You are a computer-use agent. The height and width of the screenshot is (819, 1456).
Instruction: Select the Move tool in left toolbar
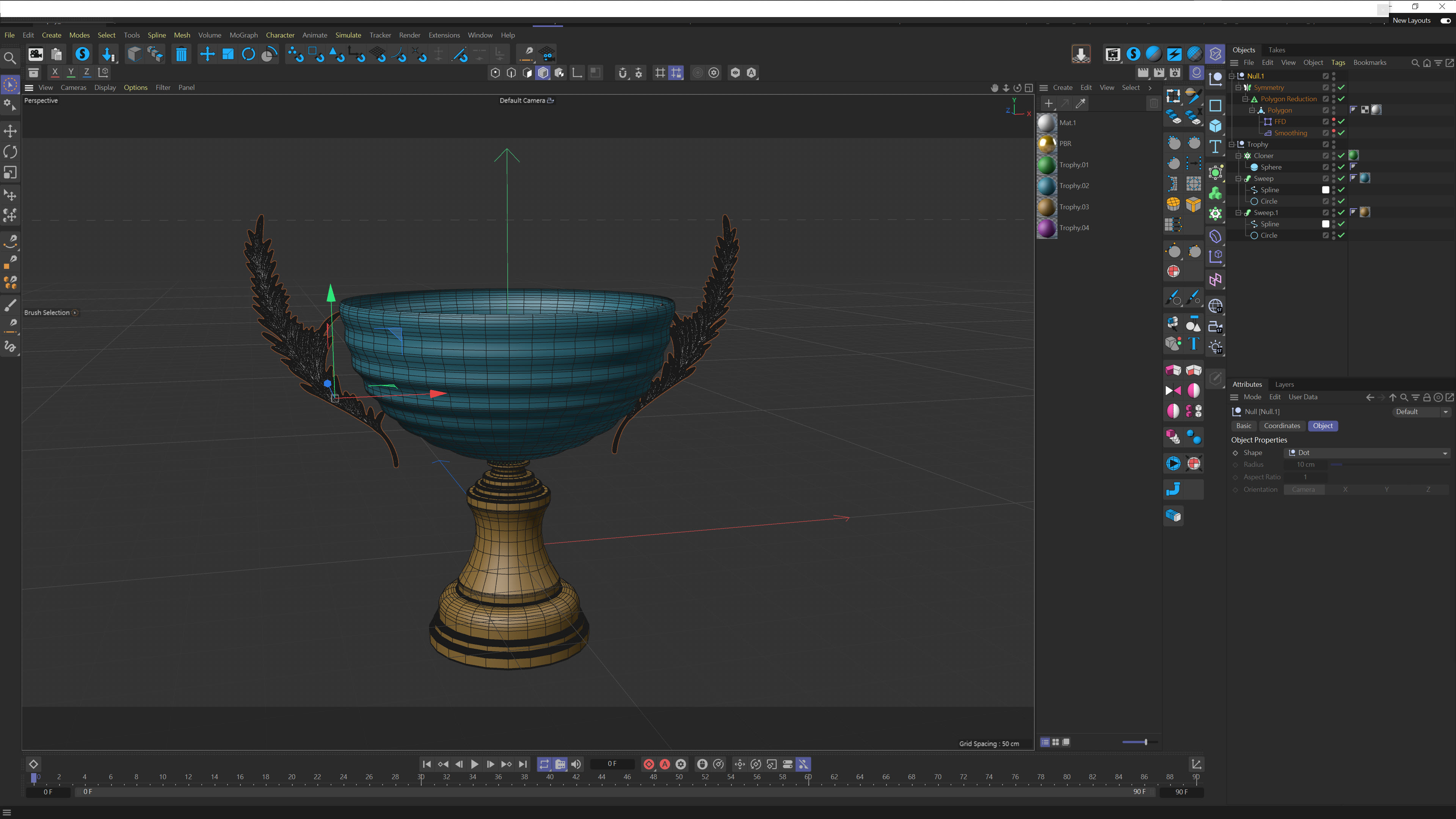coord(10,131)
